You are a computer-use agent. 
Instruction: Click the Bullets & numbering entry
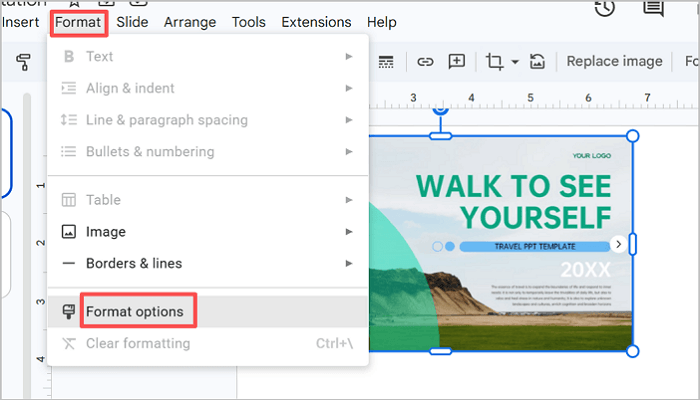point(208,152)
